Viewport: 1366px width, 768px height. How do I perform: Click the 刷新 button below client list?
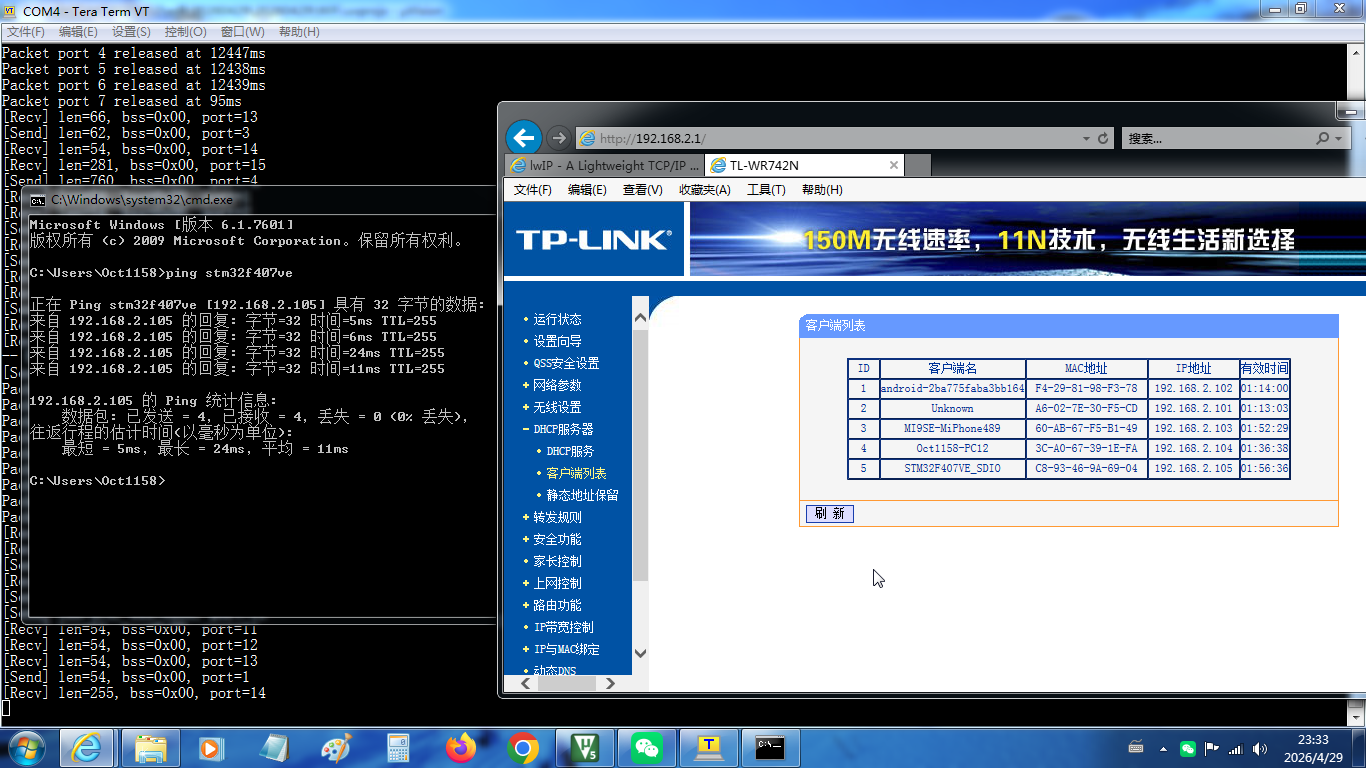(829, 513)
